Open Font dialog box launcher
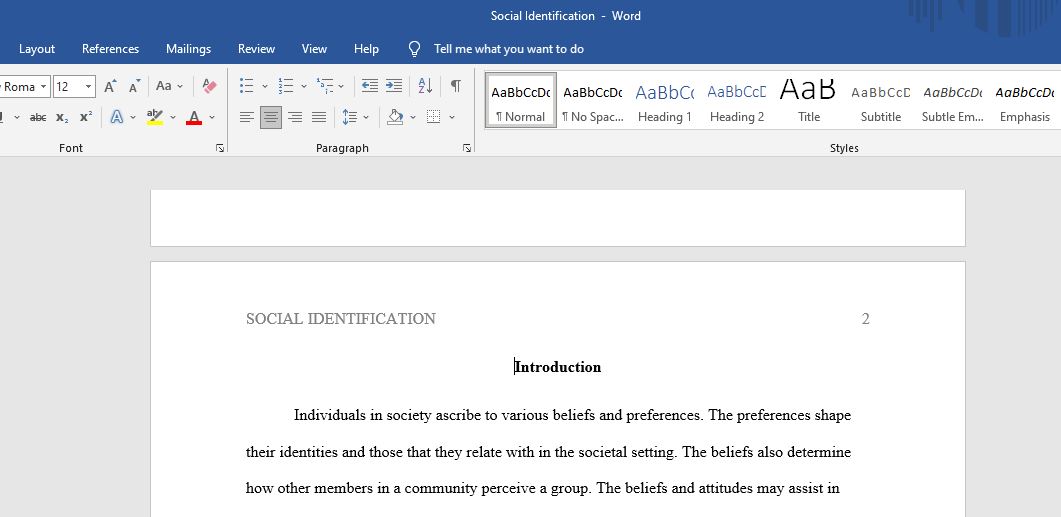 point(220,148)
